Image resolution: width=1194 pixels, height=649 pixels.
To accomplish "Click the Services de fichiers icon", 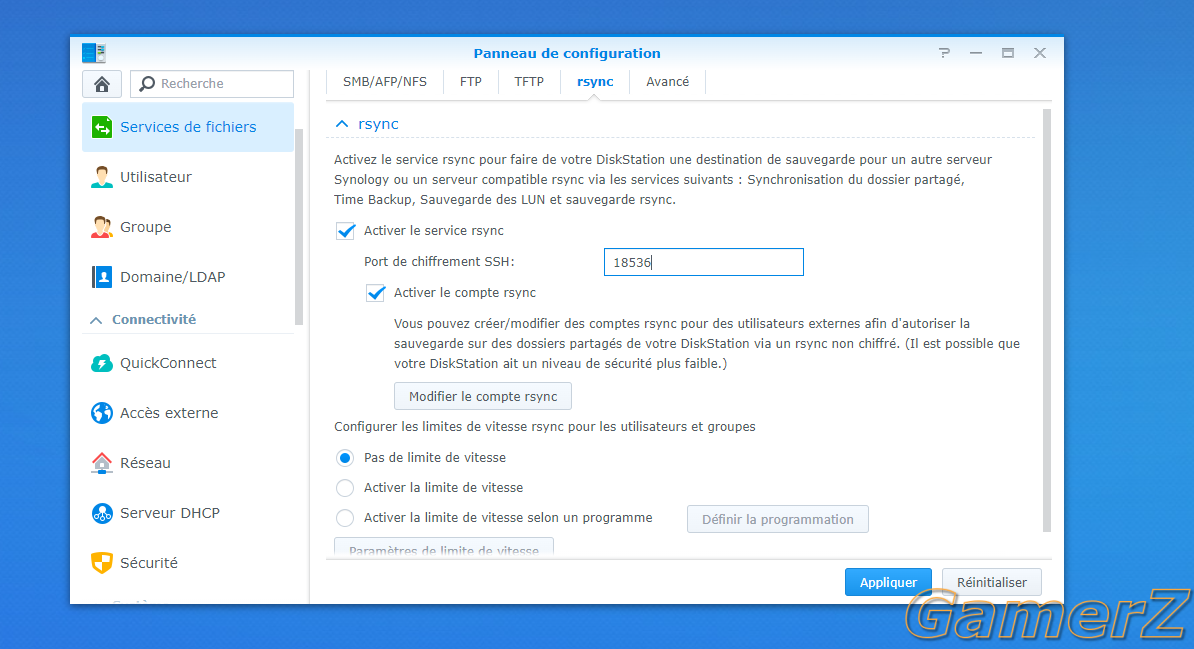I will click(x=101, y=127).
